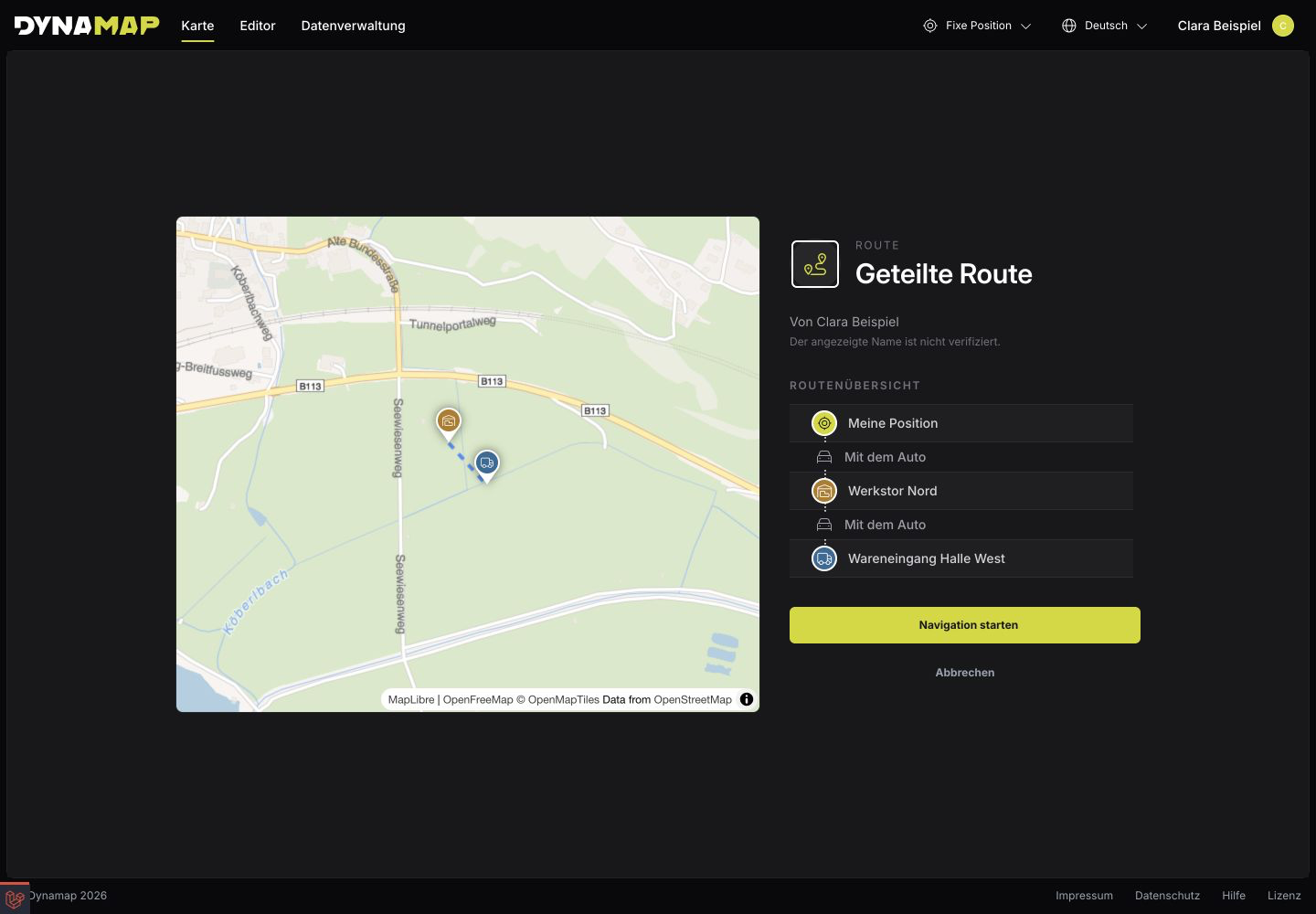The height and width of the screenshot is (914, 1316).
Task: Click the user avatar circle
Action: pos(1283,26)
